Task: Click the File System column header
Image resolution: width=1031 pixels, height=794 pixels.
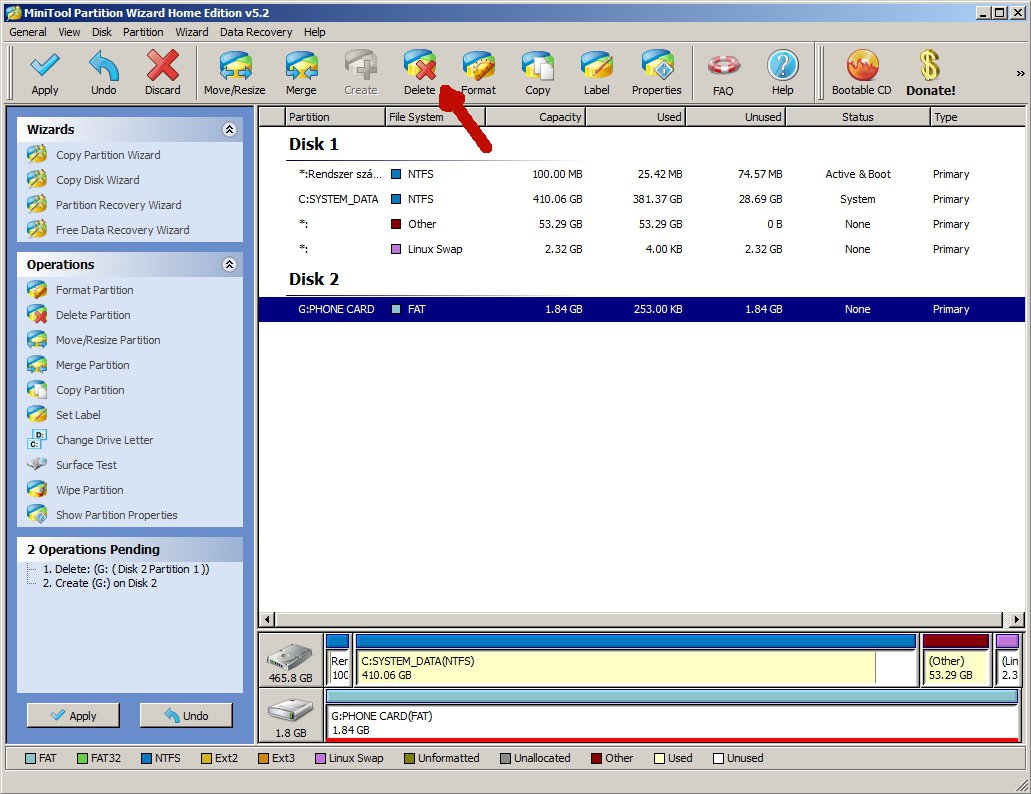Action: [x=435, y=117]
